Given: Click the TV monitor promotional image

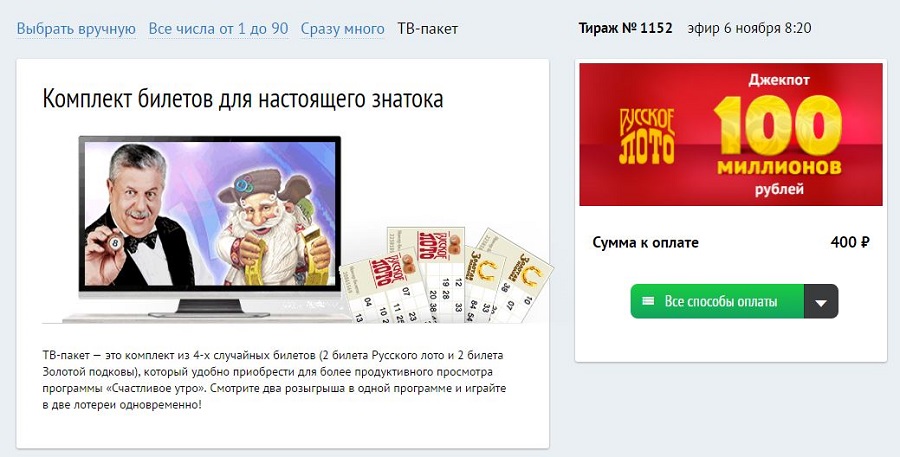Looking at the screenshot, I should tap(210, 227).
